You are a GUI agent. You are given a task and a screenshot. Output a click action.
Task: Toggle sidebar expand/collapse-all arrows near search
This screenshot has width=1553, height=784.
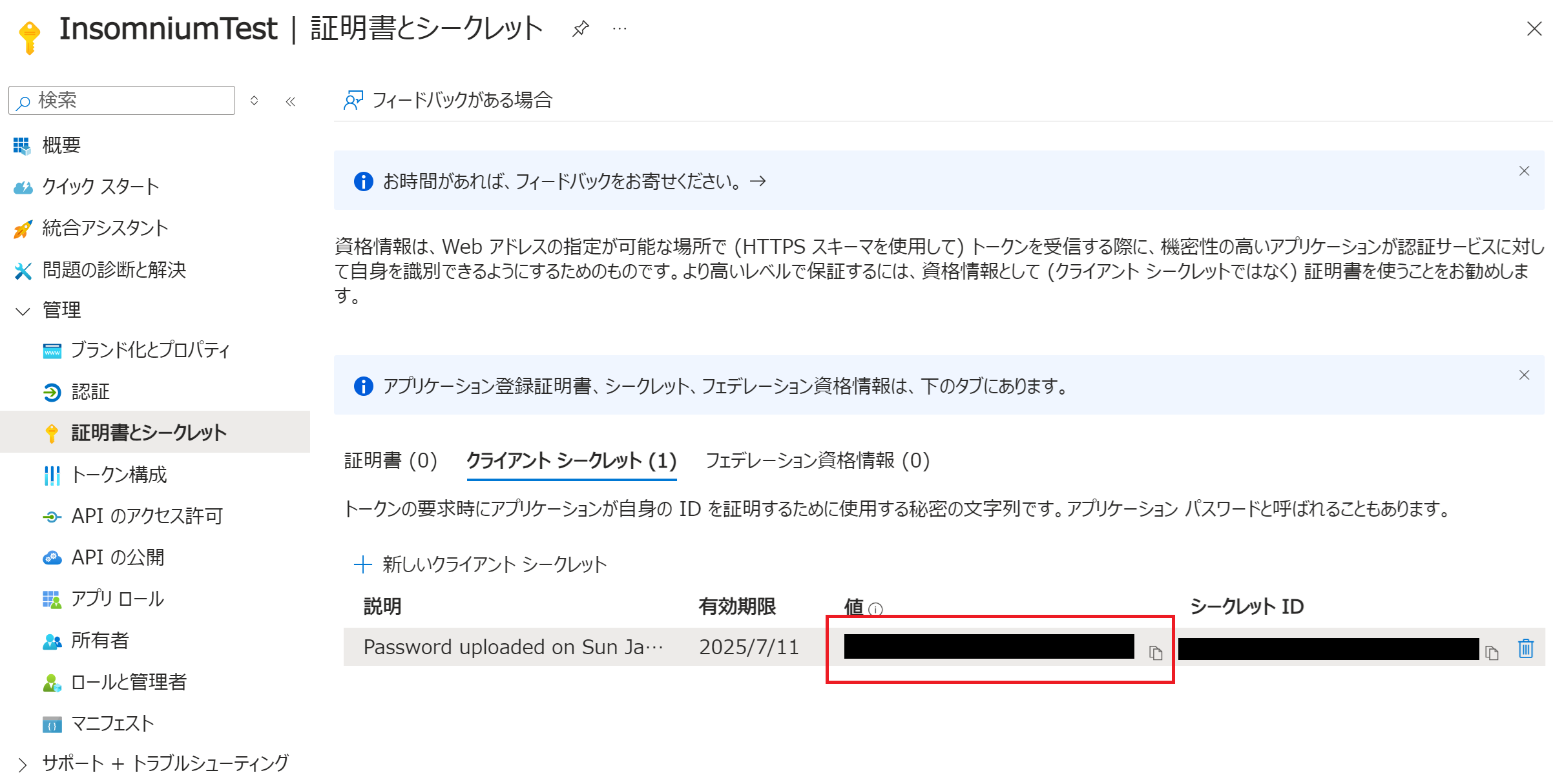(x=255, y=101)
